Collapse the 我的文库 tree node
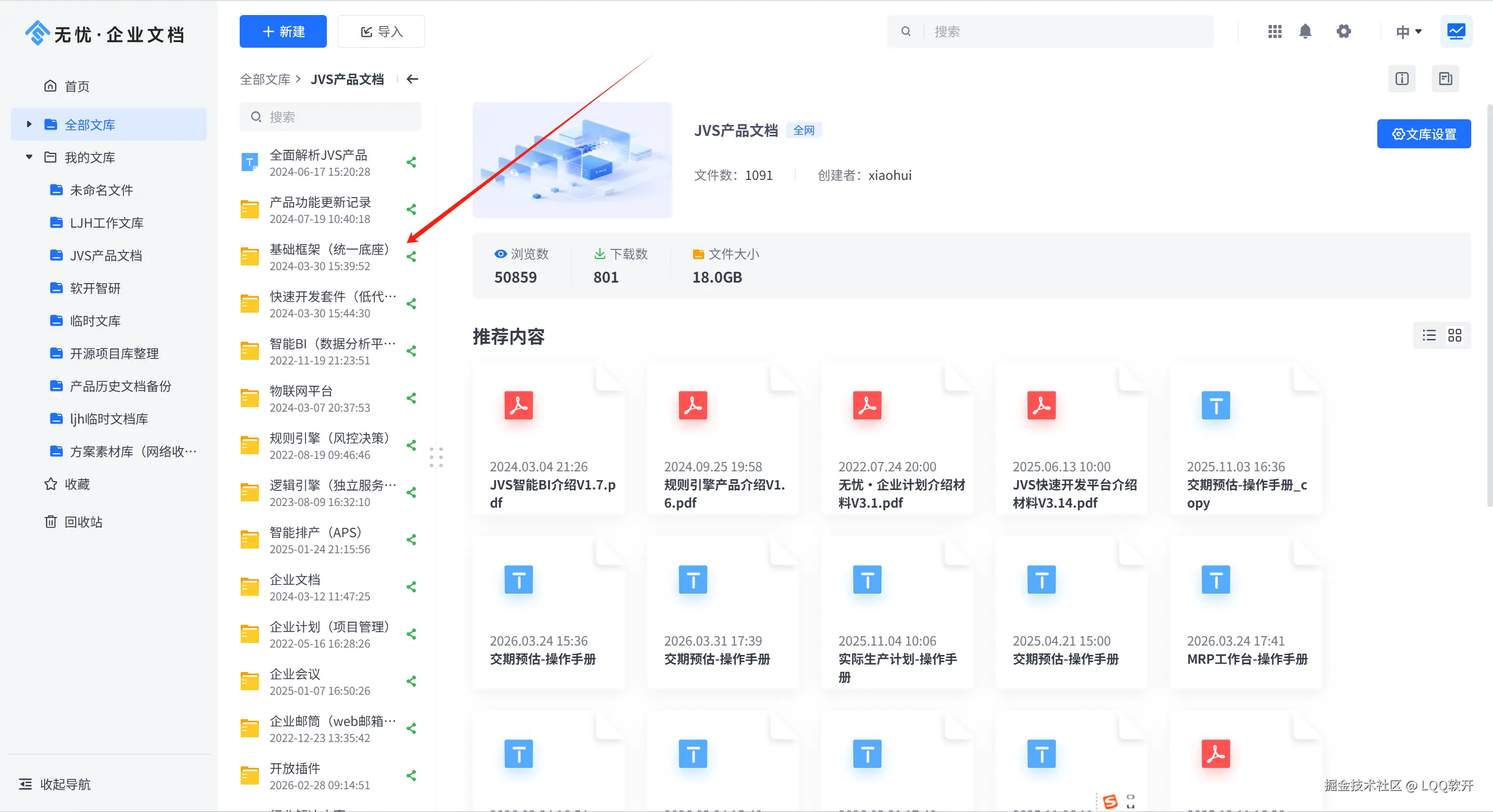 pos(29,157)
